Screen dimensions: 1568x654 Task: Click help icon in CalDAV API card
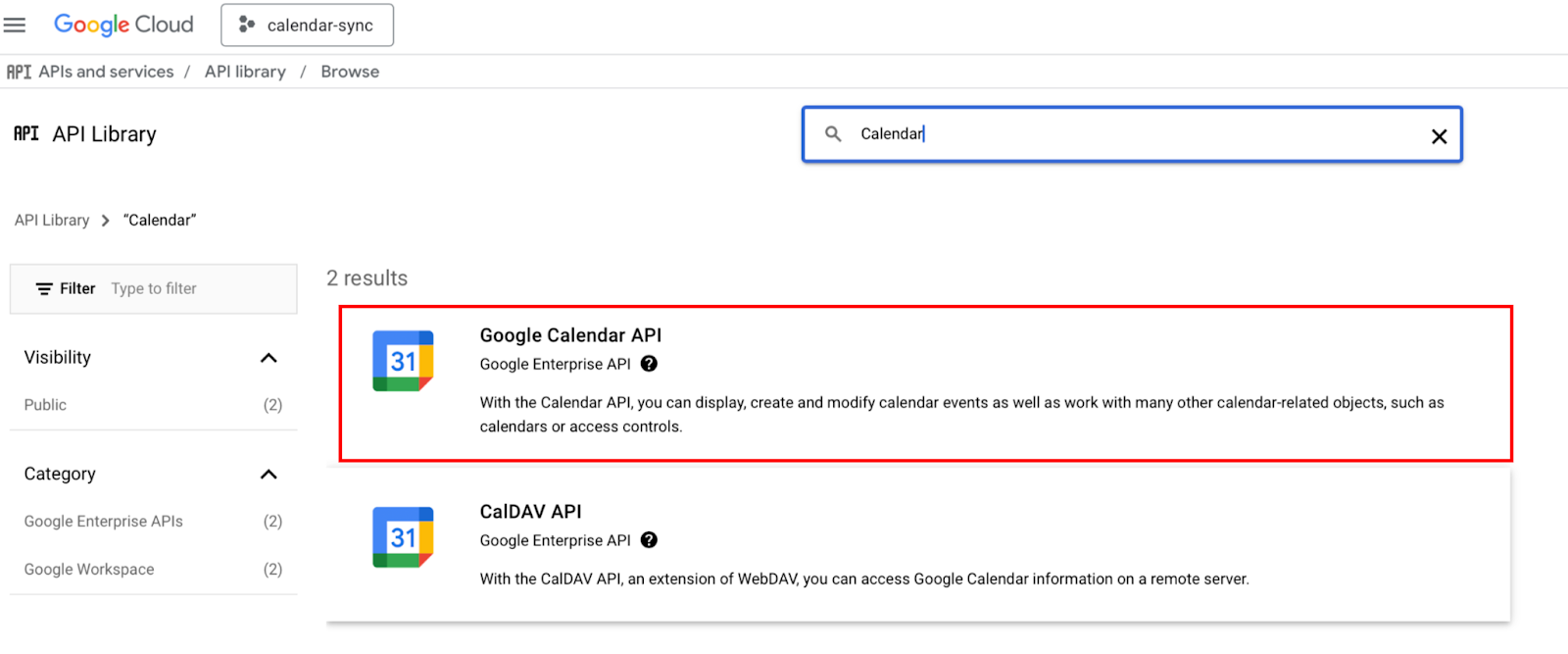[x=649, y=540]
